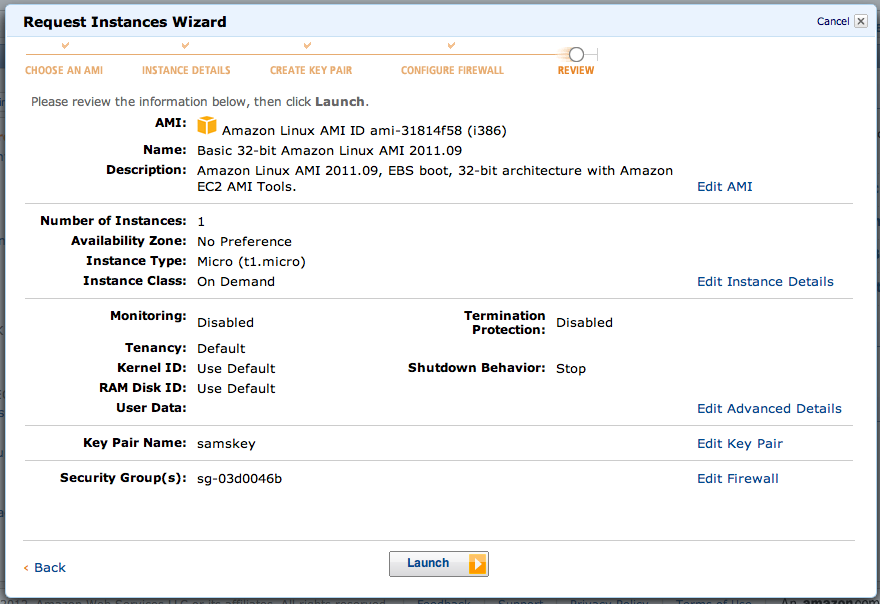This screenshot has height=604, width=880.
Task: Open the Edit AMI link
Action: (725, 186)
